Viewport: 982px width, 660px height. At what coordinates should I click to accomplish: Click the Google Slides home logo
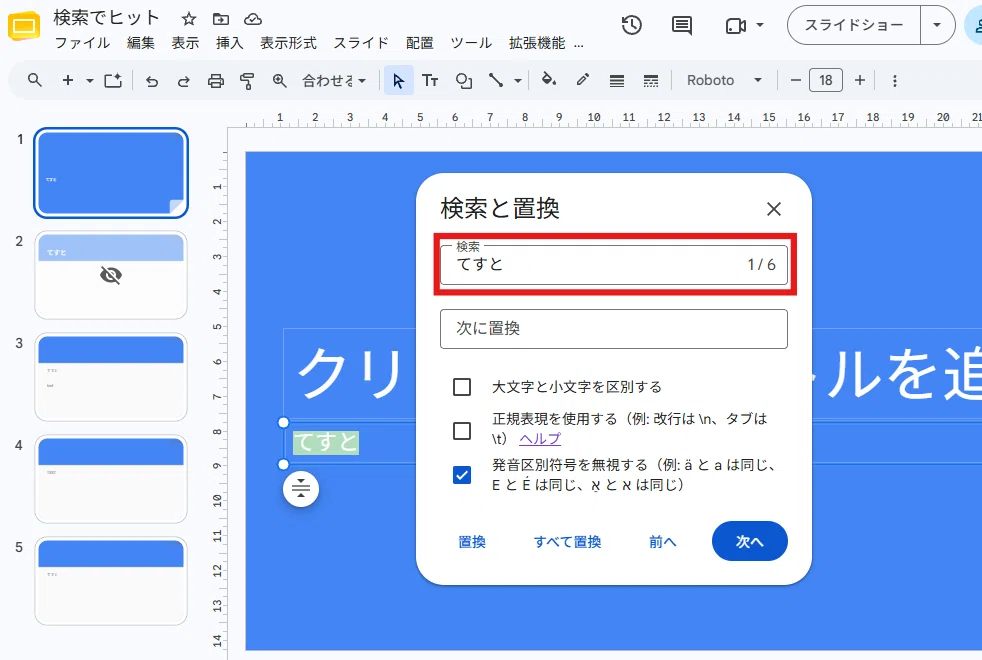pyautogui.click(x=23, y=26)
